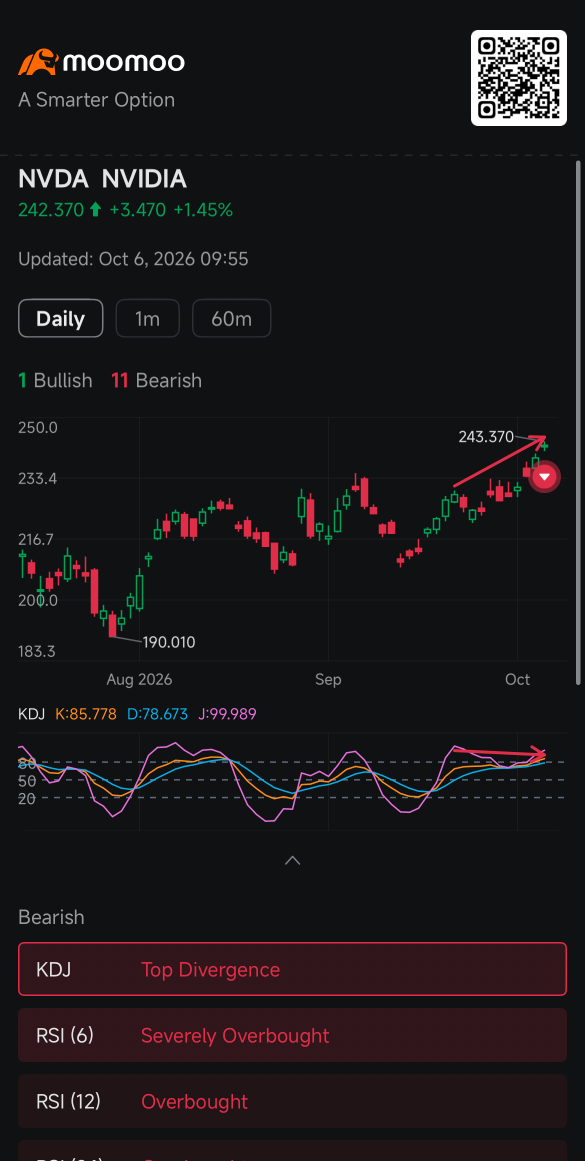585x1161 pixels.
Task: Click the green up-arrow next to price
Action: (x=95, y=210)
